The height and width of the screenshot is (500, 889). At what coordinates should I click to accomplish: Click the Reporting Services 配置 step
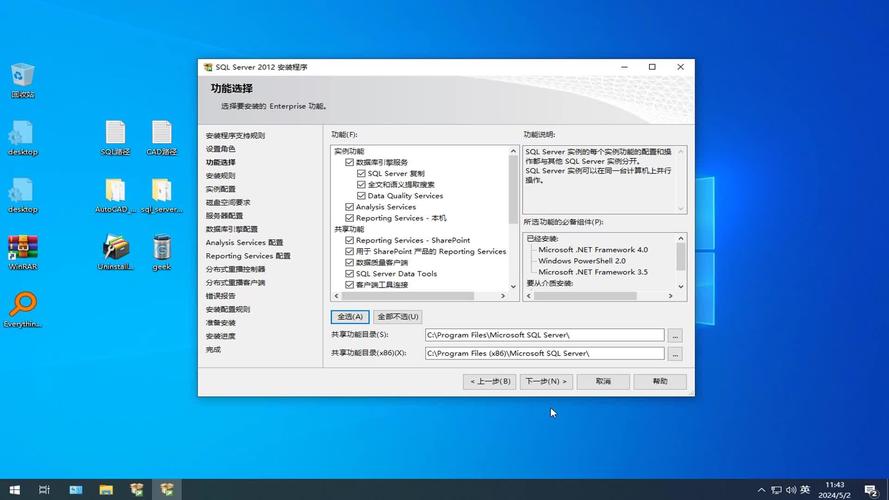click(x=248, y=256)
